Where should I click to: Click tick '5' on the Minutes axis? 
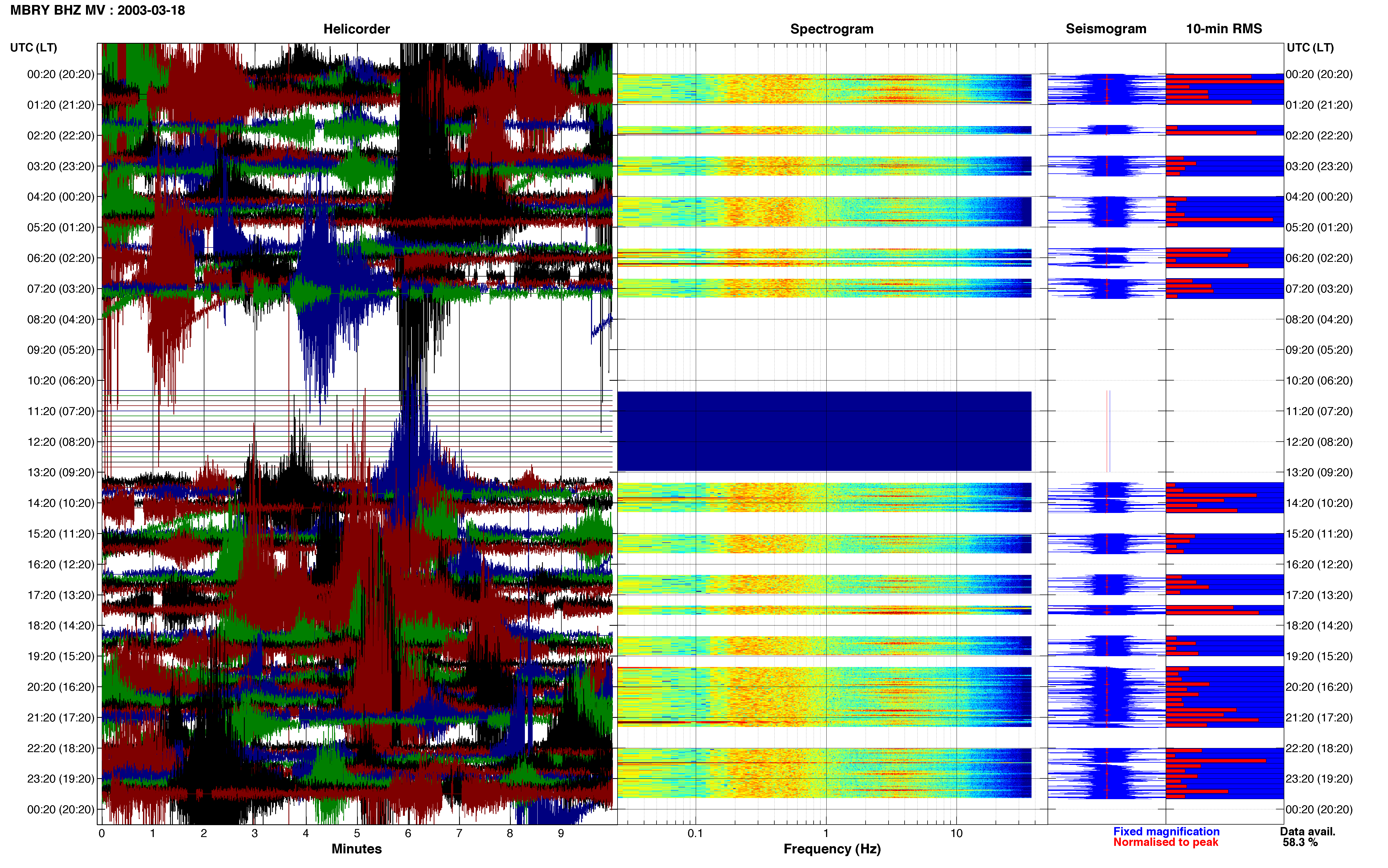(357, 833)
